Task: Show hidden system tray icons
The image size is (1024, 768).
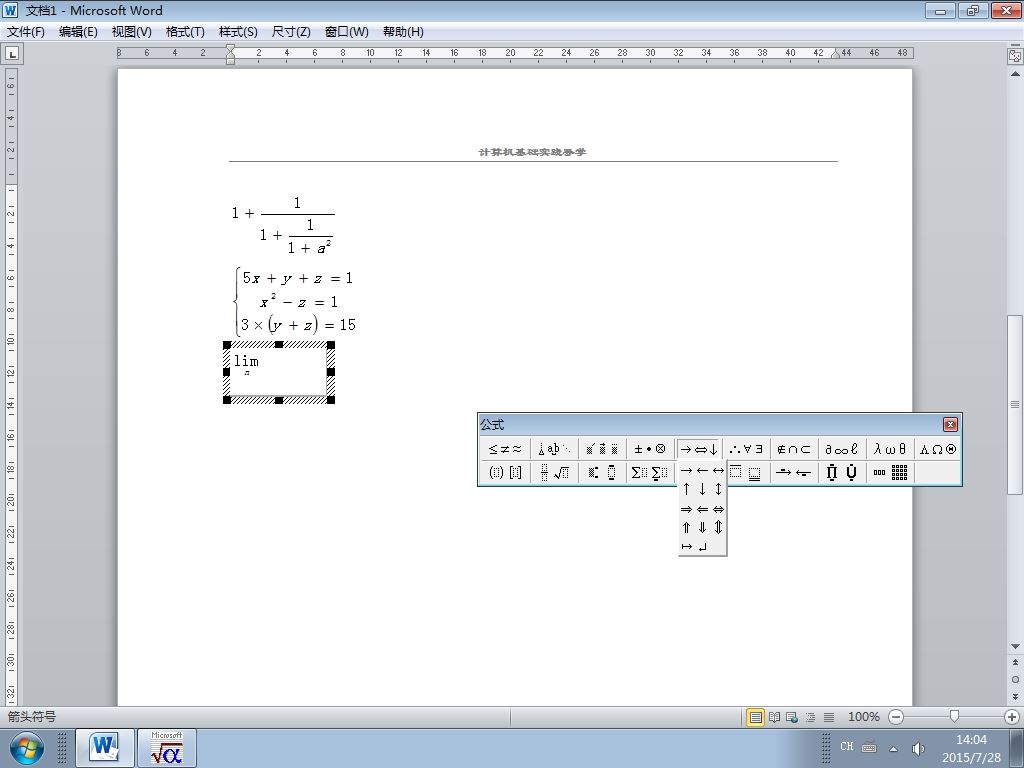Action: pos(893,749)
